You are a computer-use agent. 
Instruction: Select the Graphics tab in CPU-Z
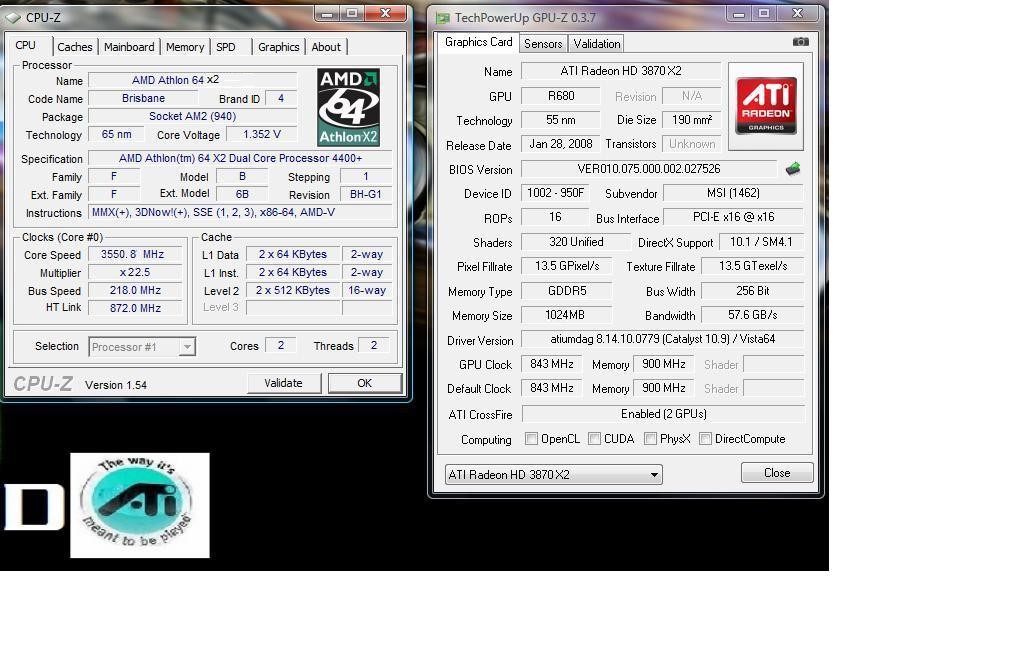(279, 47)
